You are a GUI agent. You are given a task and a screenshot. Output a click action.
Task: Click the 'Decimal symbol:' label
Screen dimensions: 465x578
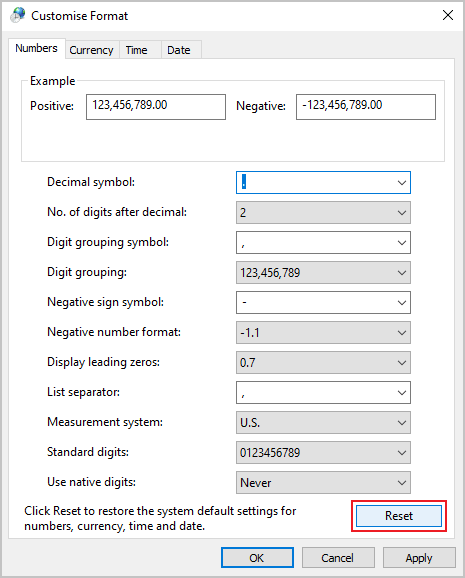91,182
